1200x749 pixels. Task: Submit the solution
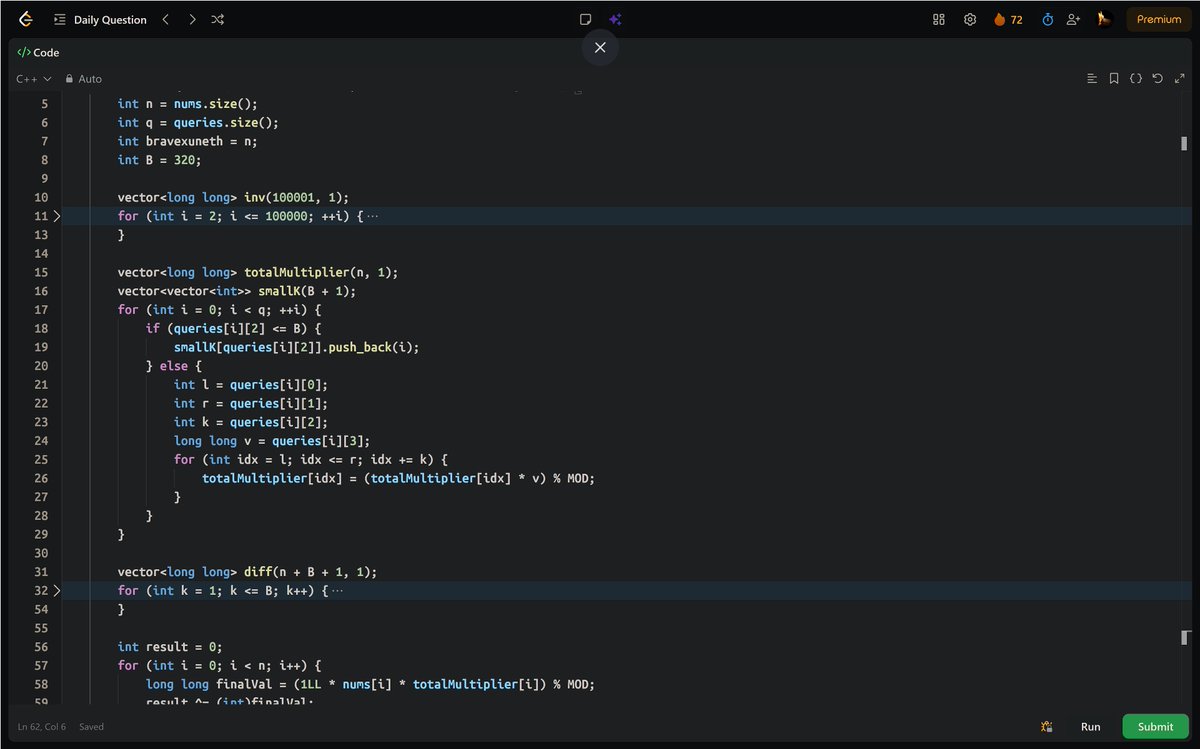coord(1155,727)
